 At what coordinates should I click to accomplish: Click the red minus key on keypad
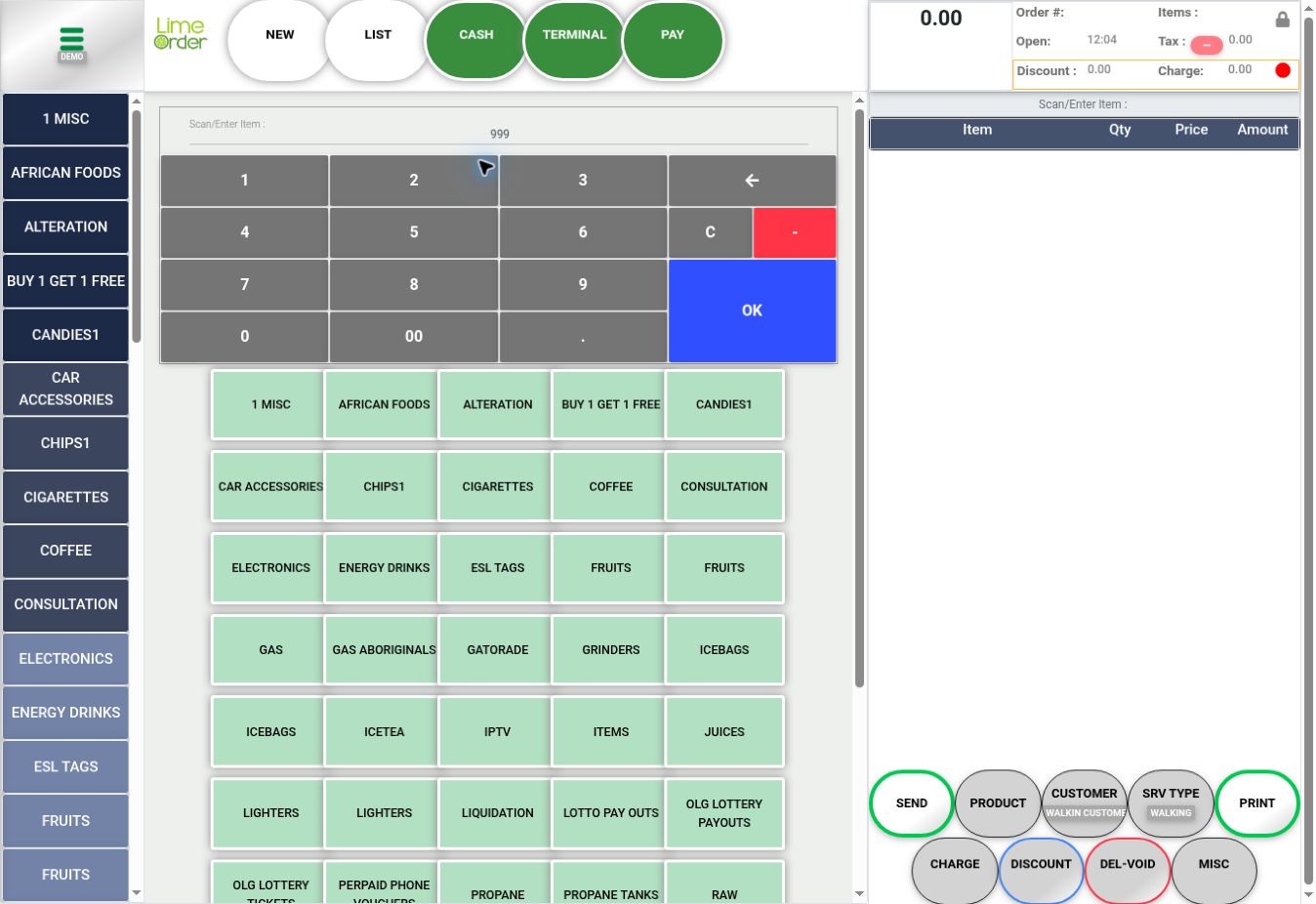click(x=795, y=232)
